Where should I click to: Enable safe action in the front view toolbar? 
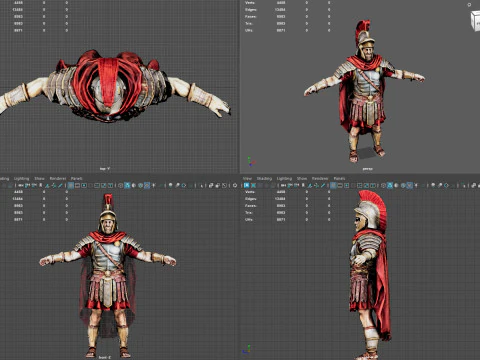104,185
